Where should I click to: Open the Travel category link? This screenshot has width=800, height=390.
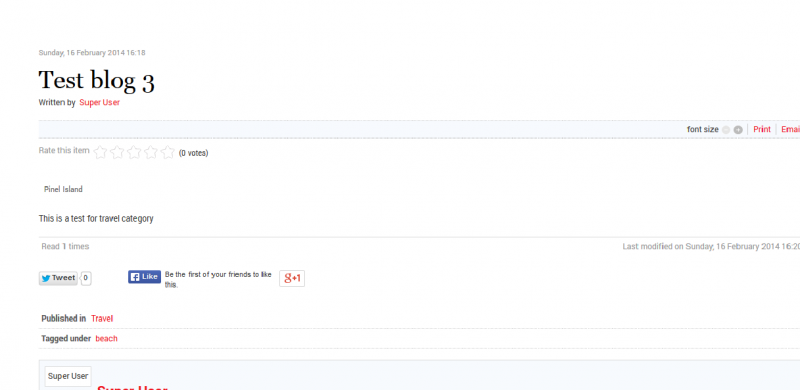tap(102, 319)
